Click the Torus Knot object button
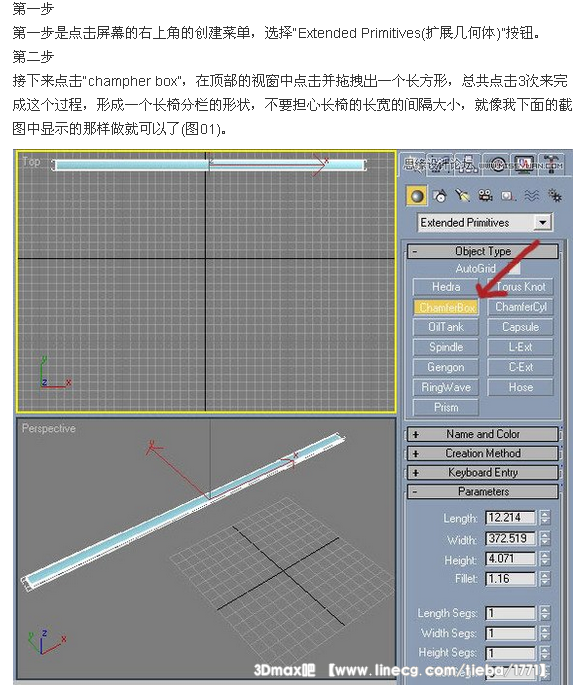This screenshot has width=575, height=687. pyautogui.click(x=521, y=287)
